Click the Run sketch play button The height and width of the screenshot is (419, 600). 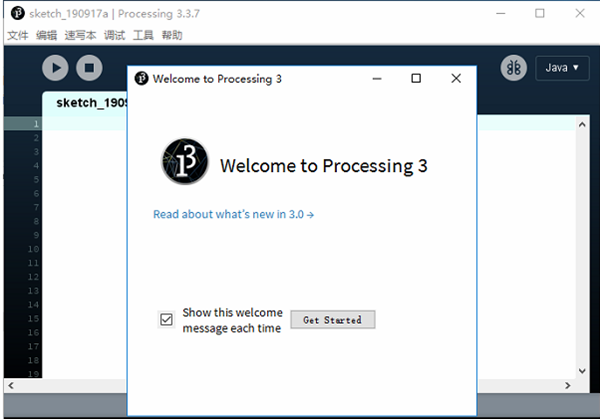pos(55,68)
